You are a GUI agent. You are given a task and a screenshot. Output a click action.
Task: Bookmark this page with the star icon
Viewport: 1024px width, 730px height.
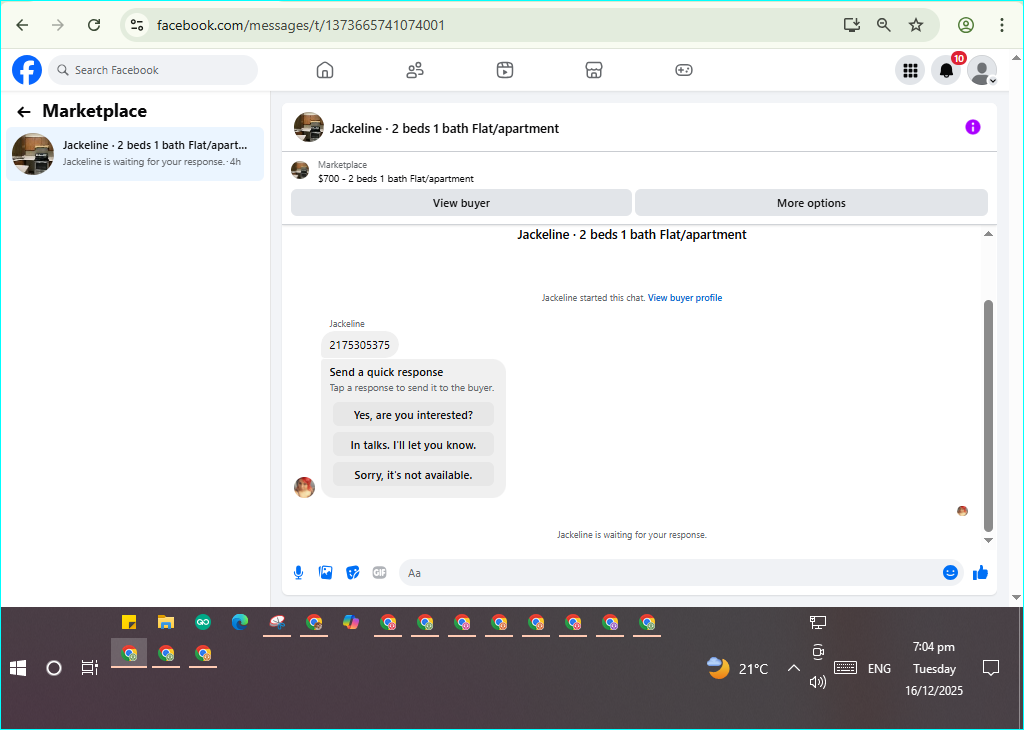coord(916,25)
